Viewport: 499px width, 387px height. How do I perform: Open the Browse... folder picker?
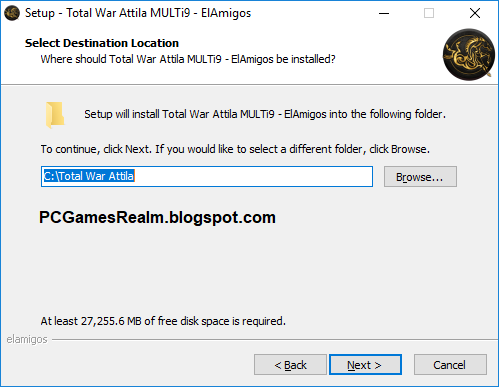coord(420,177)
